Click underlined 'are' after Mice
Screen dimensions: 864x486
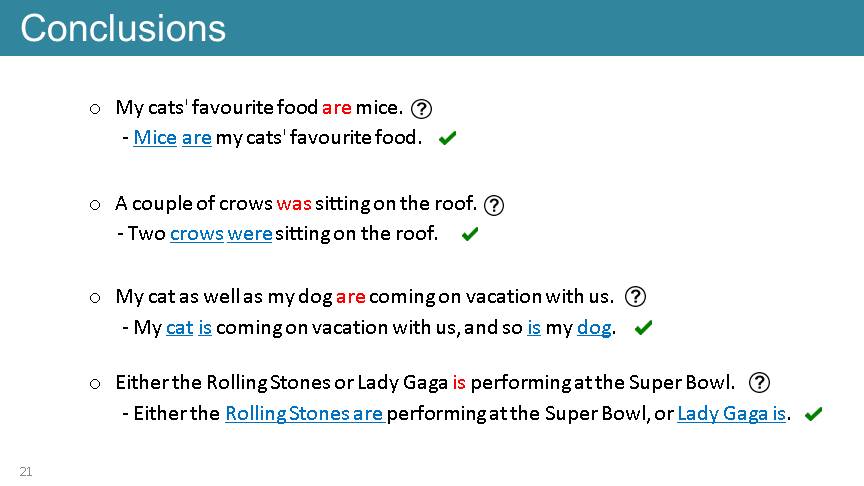point(197,138)
